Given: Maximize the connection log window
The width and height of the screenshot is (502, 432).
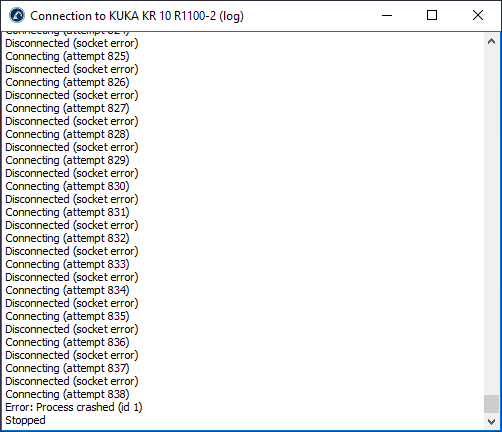Looking at the screenshot, I should [x=432, y=15].
